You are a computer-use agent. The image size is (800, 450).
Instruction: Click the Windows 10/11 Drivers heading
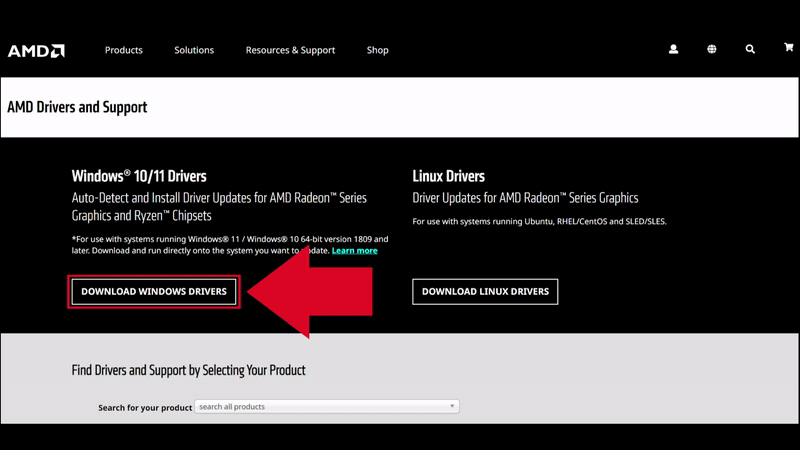(x=139, y=176)
